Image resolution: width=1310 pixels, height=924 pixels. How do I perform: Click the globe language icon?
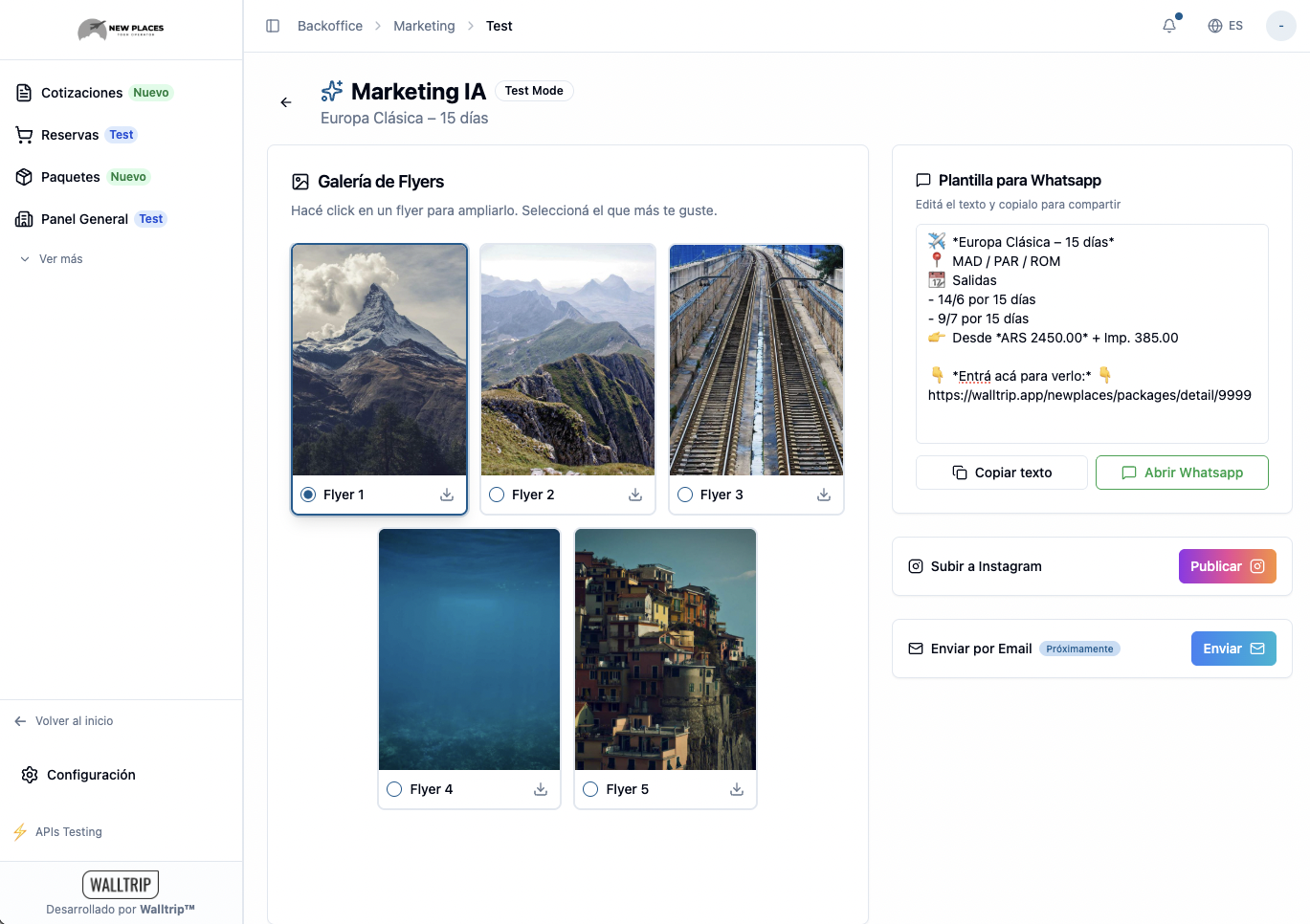pos(1215,26)
